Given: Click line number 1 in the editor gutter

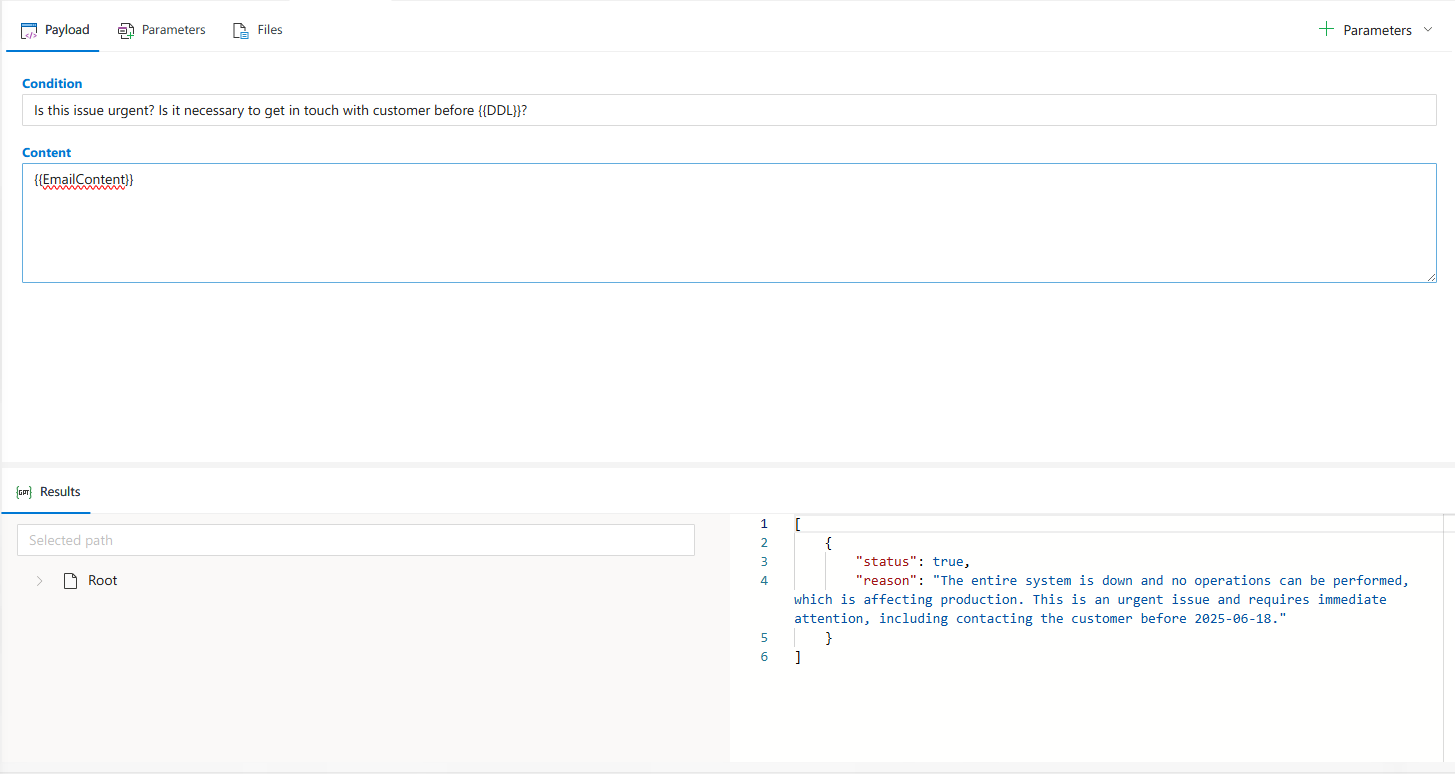Looking at the screenshot, I should point(764,523).
